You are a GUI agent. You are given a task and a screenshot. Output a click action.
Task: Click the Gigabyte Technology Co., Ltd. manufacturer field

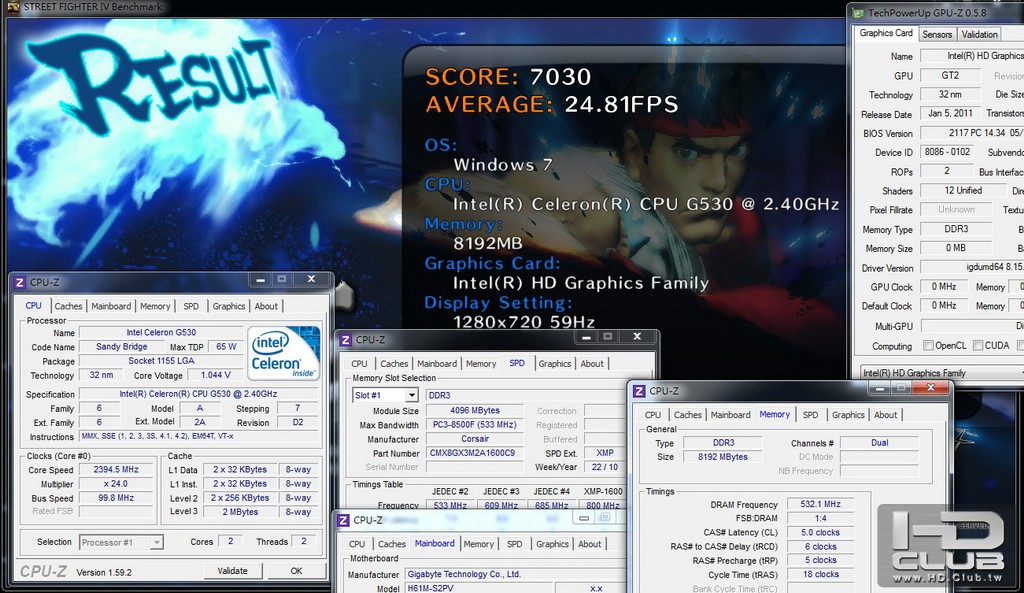515,574
